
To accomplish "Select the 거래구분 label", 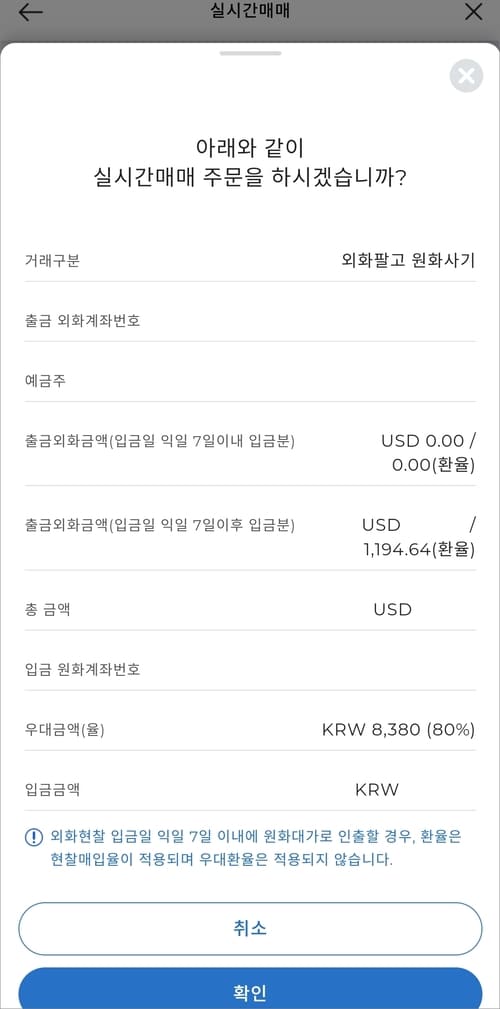I will click(x=52, y=260).
